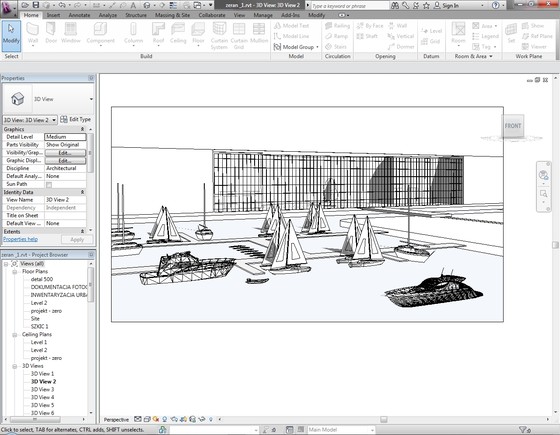Open the Floor tool
This screenshot has height=435, width=560.
coord(198,33)
